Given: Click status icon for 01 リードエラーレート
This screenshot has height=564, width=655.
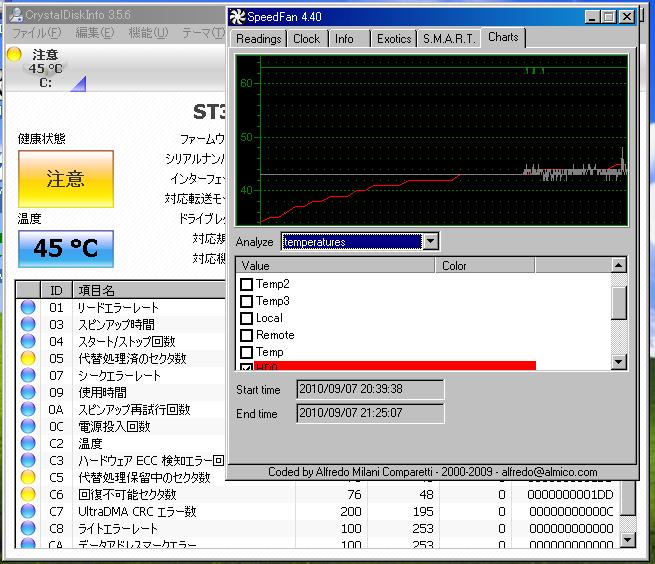Looking at the screenshot, I should point(28,307).
